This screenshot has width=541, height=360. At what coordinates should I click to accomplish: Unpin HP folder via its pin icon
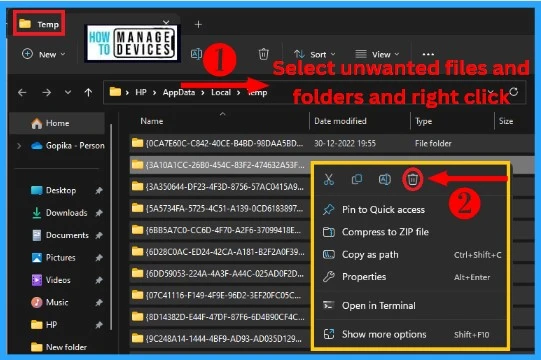(x=99, y=325)
